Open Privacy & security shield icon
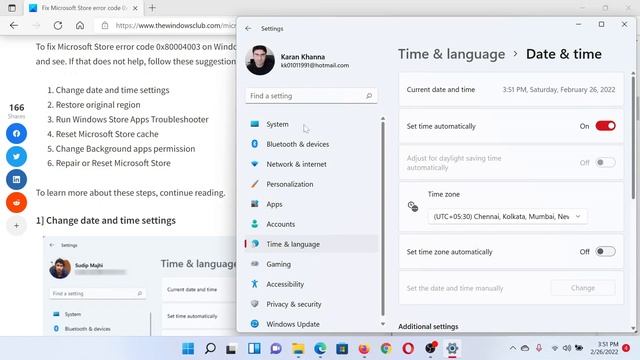Viewport: 640px width, 360px height. pyautogui.click(x=255, y=304)
